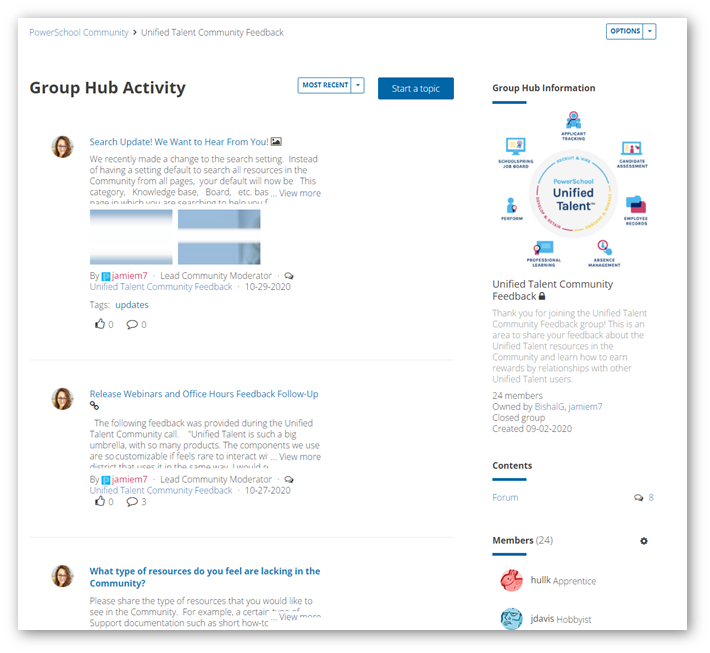The height and width of the screenshot is (653, 710).
Task: Open jdavis member profile name
Action: pos(542,619)
